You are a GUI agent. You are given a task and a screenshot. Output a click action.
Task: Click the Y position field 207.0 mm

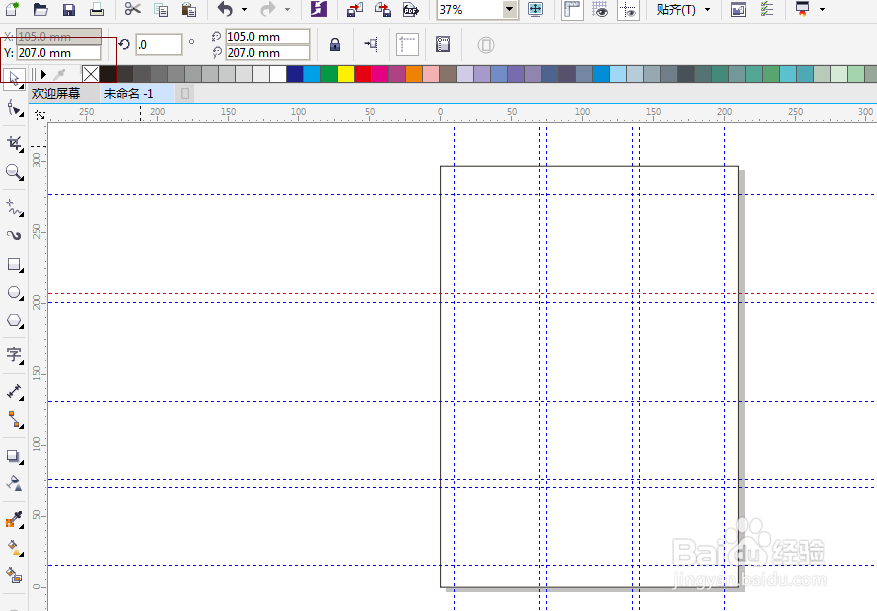[x=59, y=53]
